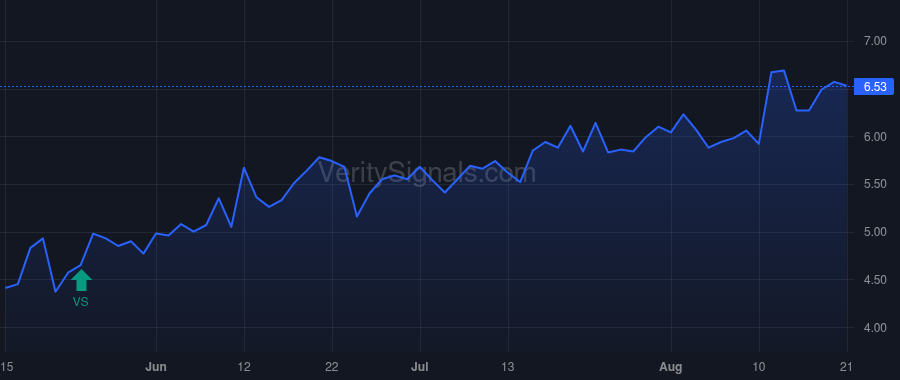Image resolution: width=900 pixels, height=380 pixels.
Task: Click the 7.00 price axis label
Action: pyautogui.click(x=875, y=41)
